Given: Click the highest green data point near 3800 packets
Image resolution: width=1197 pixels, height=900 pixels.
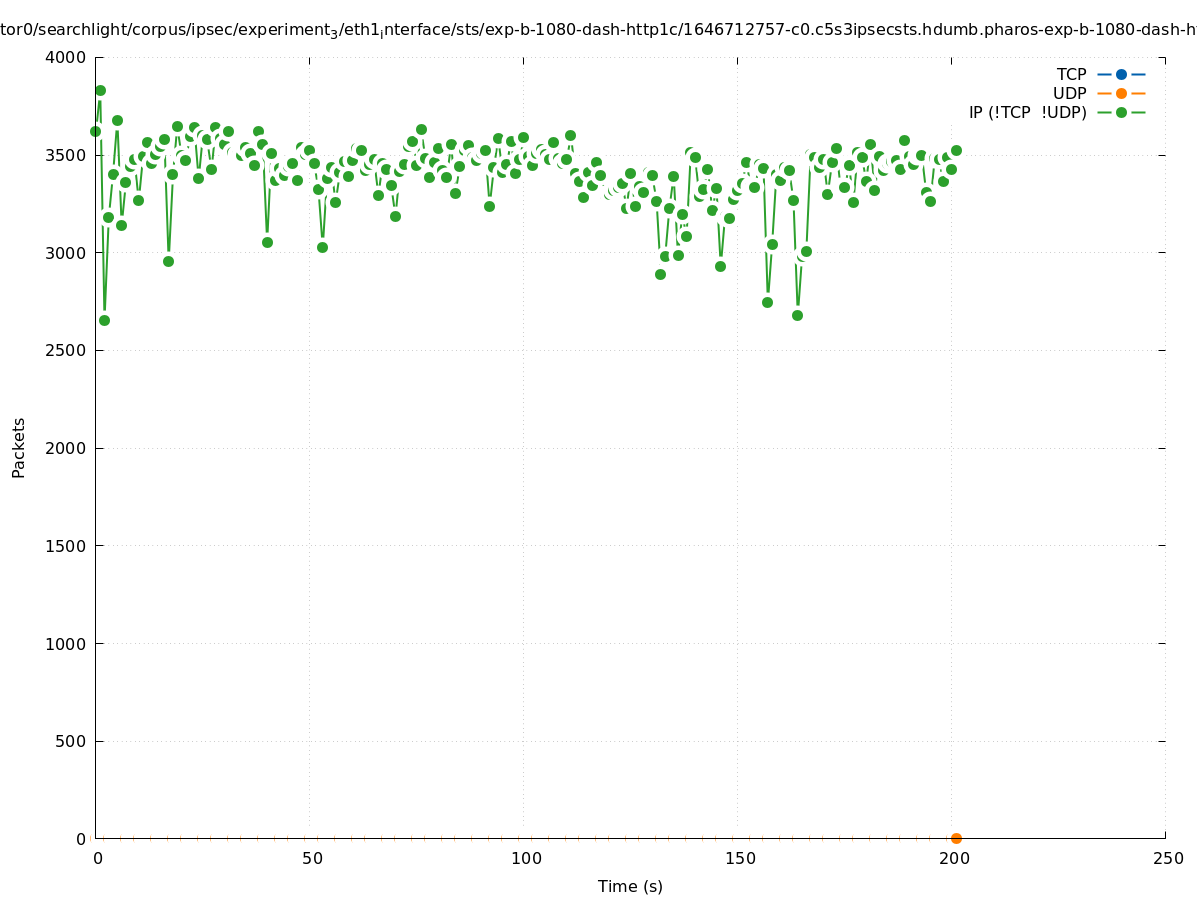Looking at the screenshot, I should [x=100, y=90].
